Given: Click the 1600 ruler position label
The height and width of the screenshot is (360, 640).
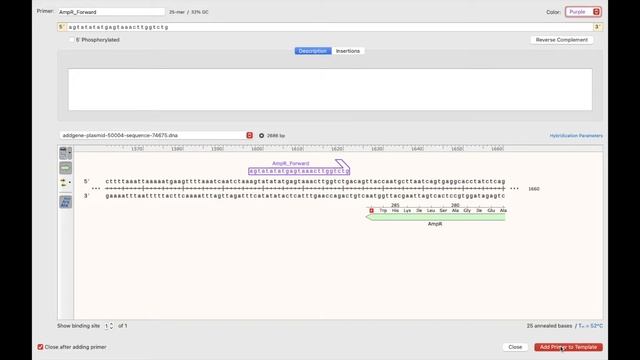Looking at the screenshot, I should pos(257,149).
